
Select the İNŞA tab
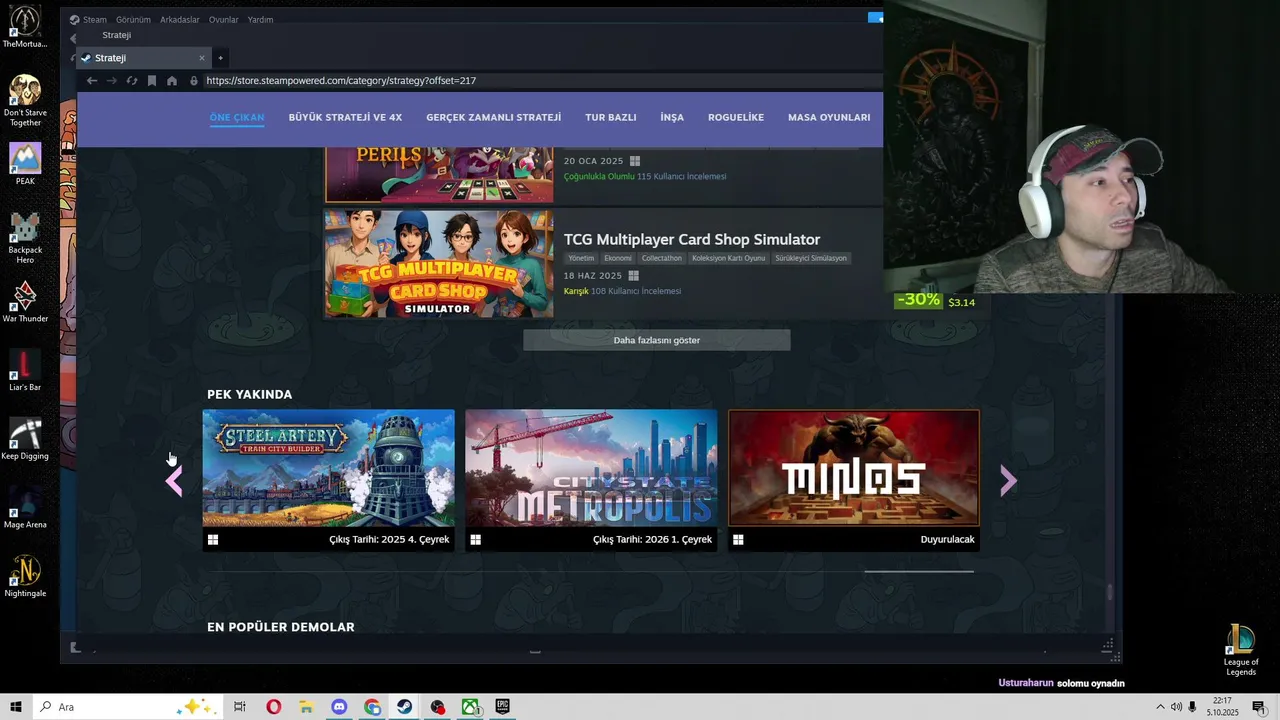672,117
